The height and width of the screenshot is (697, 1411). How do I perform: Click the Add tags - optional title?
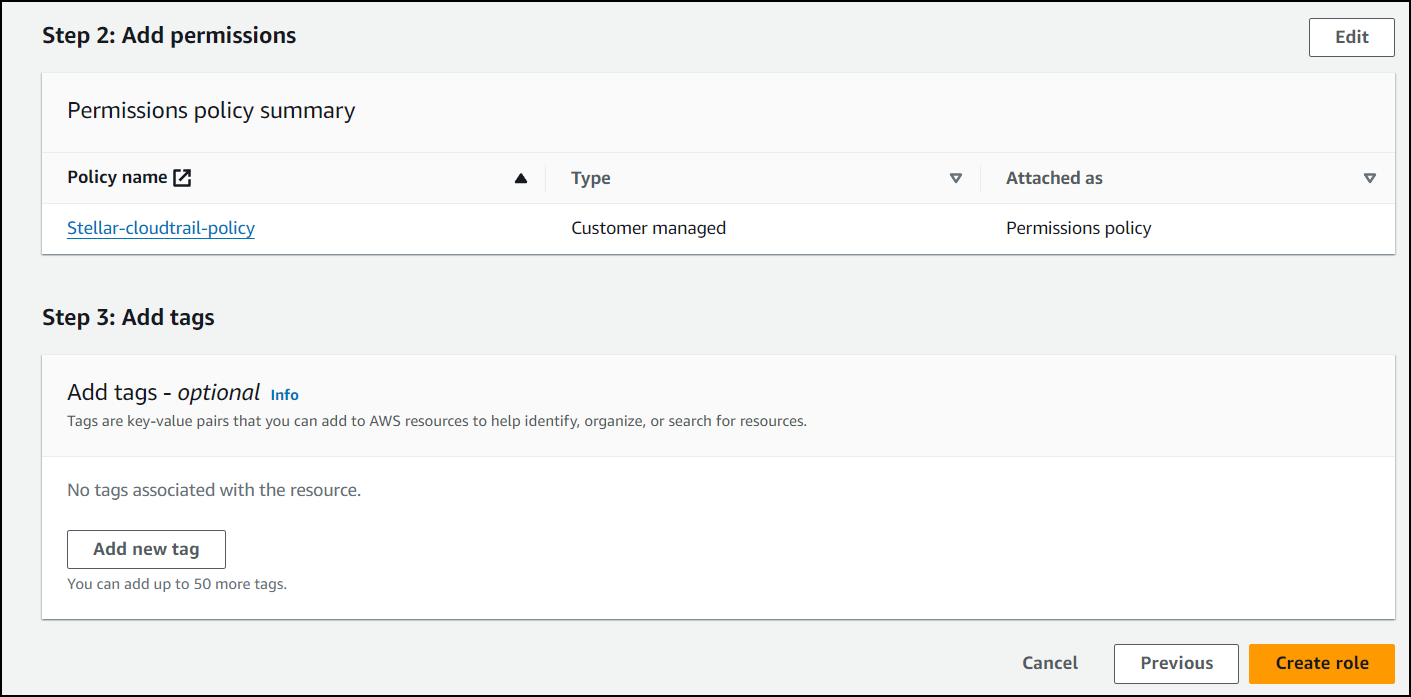pos(163,393)
